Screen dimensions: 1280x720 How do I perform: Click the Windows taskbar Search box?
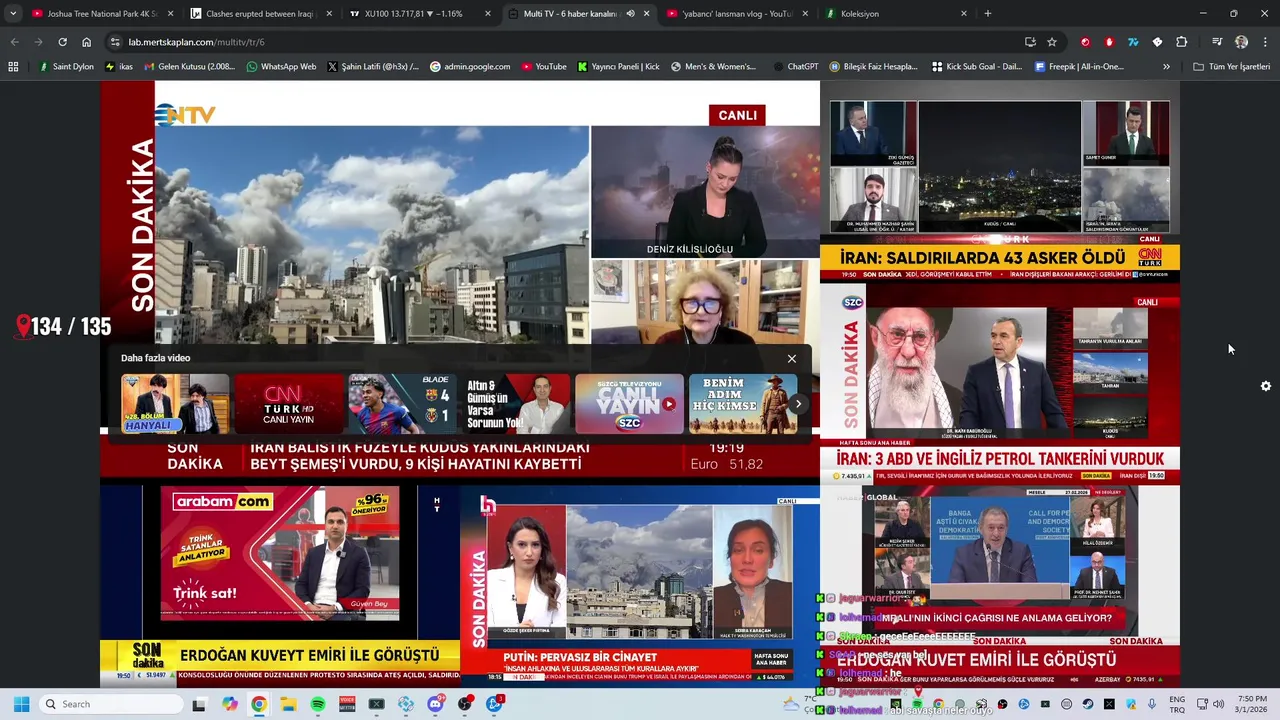coord(109,704)
